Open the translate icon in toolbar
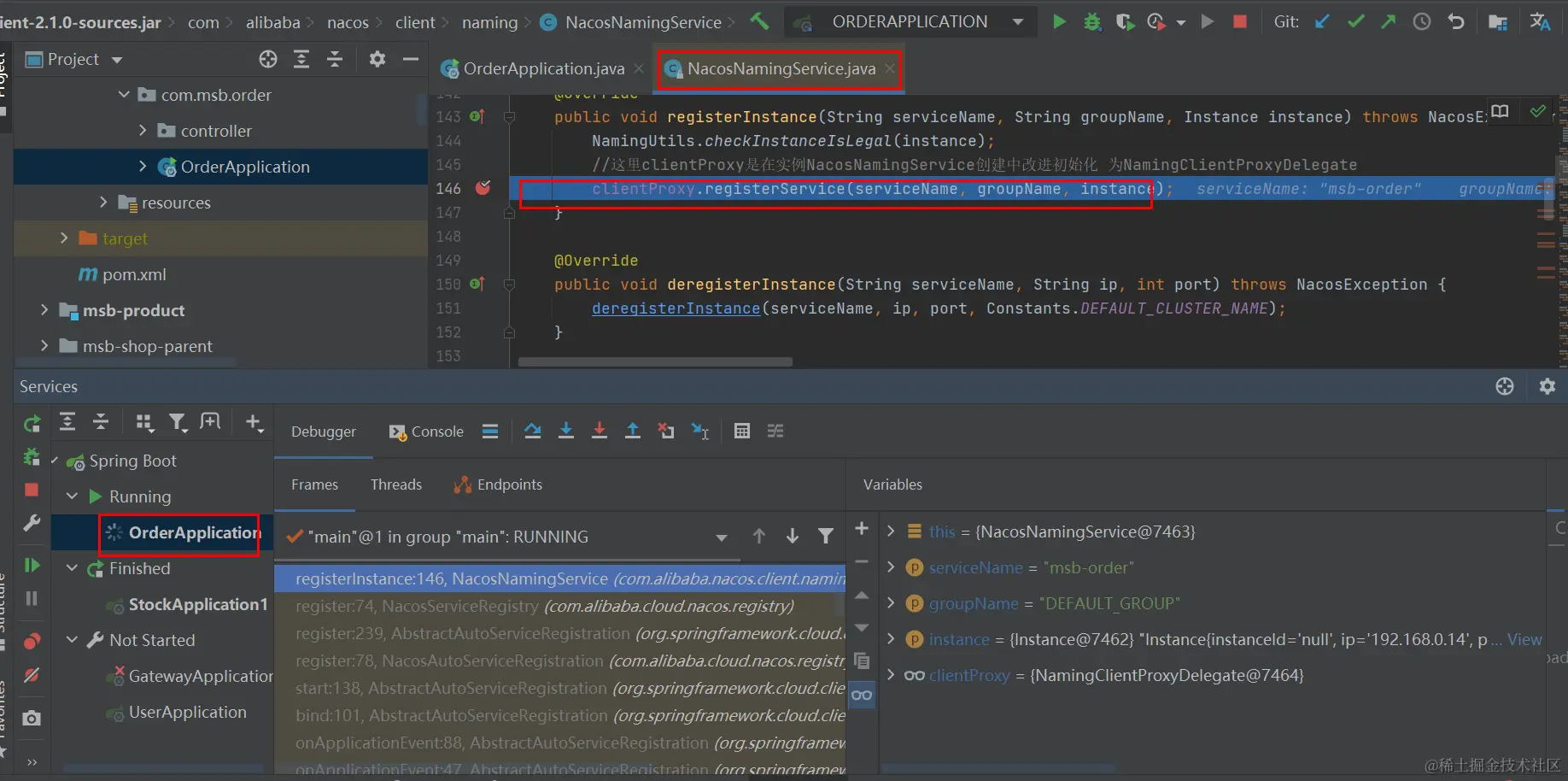1568x781 pixels. tap(1540, 21)
